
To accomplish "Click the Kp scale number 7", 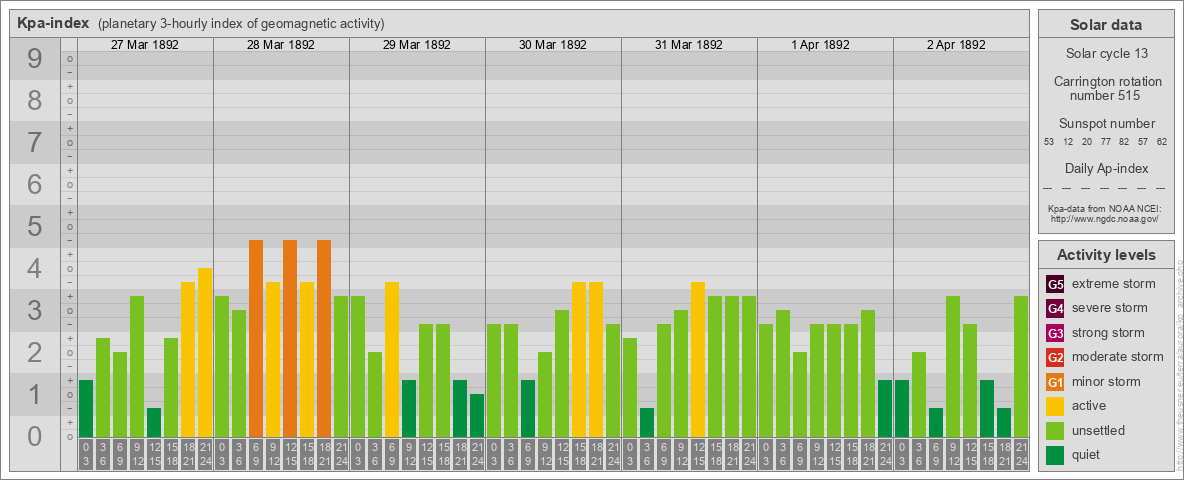I will pyautogui.click(x=35, y=143).
